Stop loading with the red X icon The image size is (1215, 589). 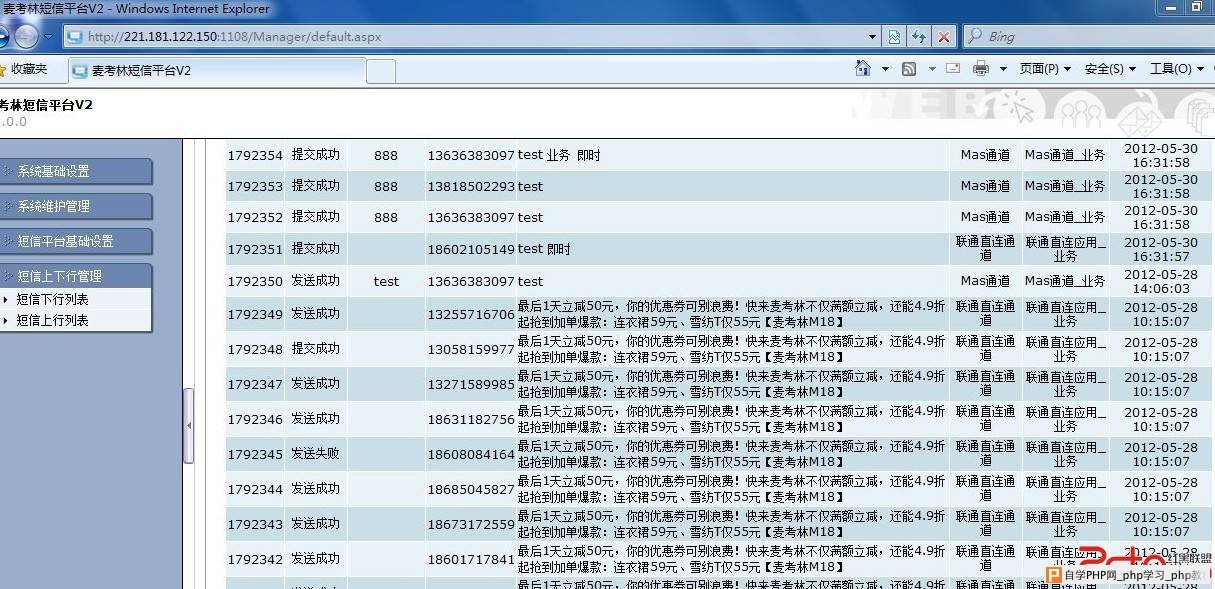click(x=943, y=37)
